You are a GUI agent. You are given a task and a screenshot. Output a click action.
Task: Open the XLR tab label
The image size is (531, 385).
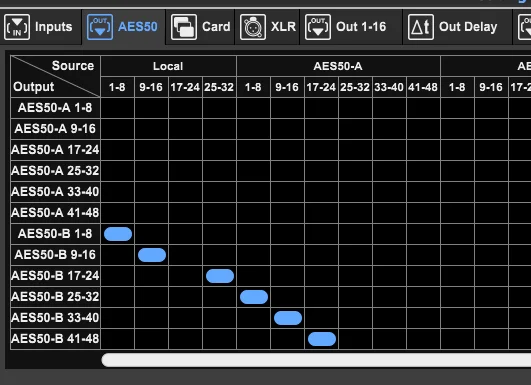[x=283, y=27]
